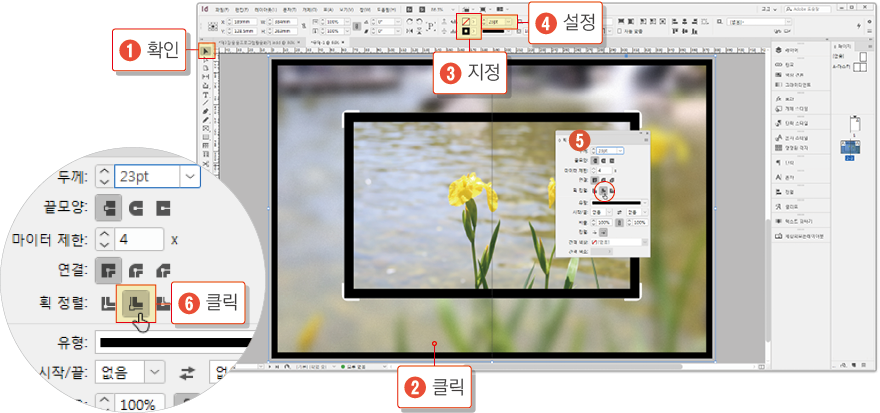
Task: Open the 효과 (fx Effects) panel
Action: coord(787,99)
